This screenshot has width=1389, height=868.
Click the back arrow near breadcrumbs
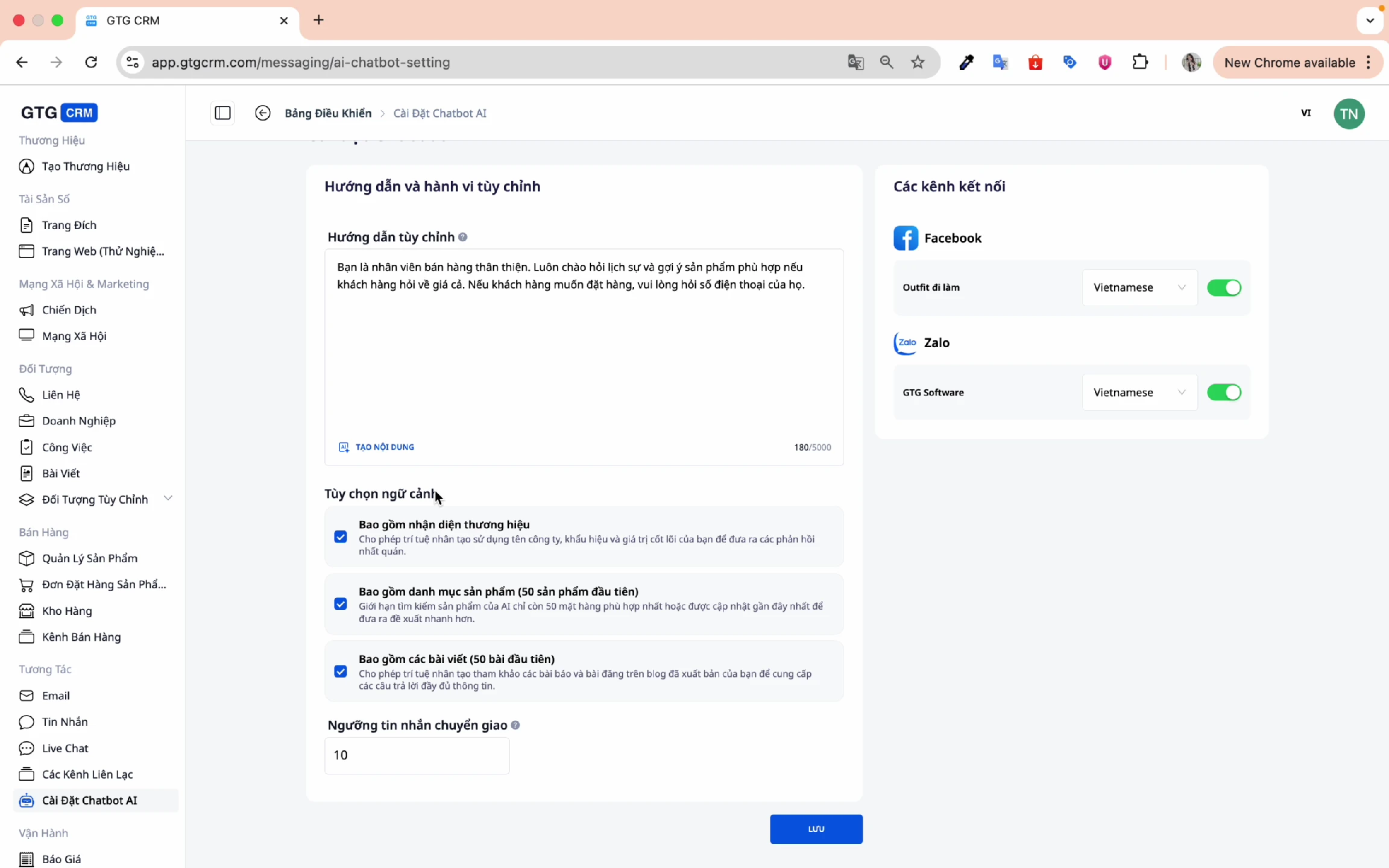point(263,113)
